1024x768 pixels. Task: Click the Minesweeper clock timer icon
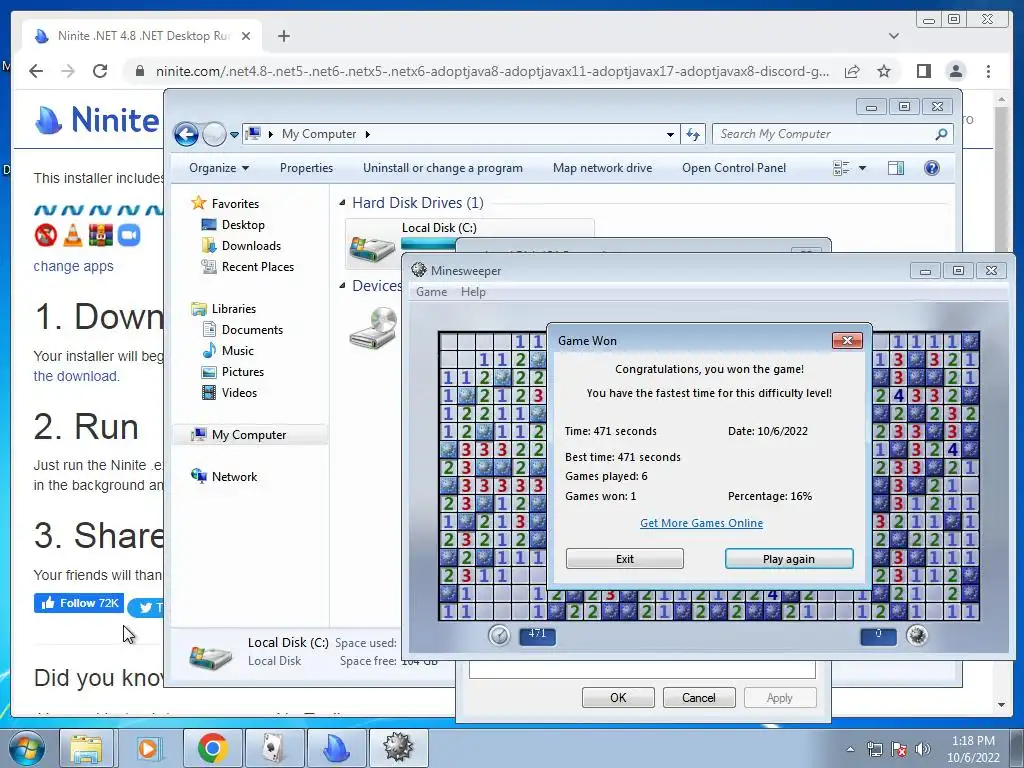(x=499, y=635)
